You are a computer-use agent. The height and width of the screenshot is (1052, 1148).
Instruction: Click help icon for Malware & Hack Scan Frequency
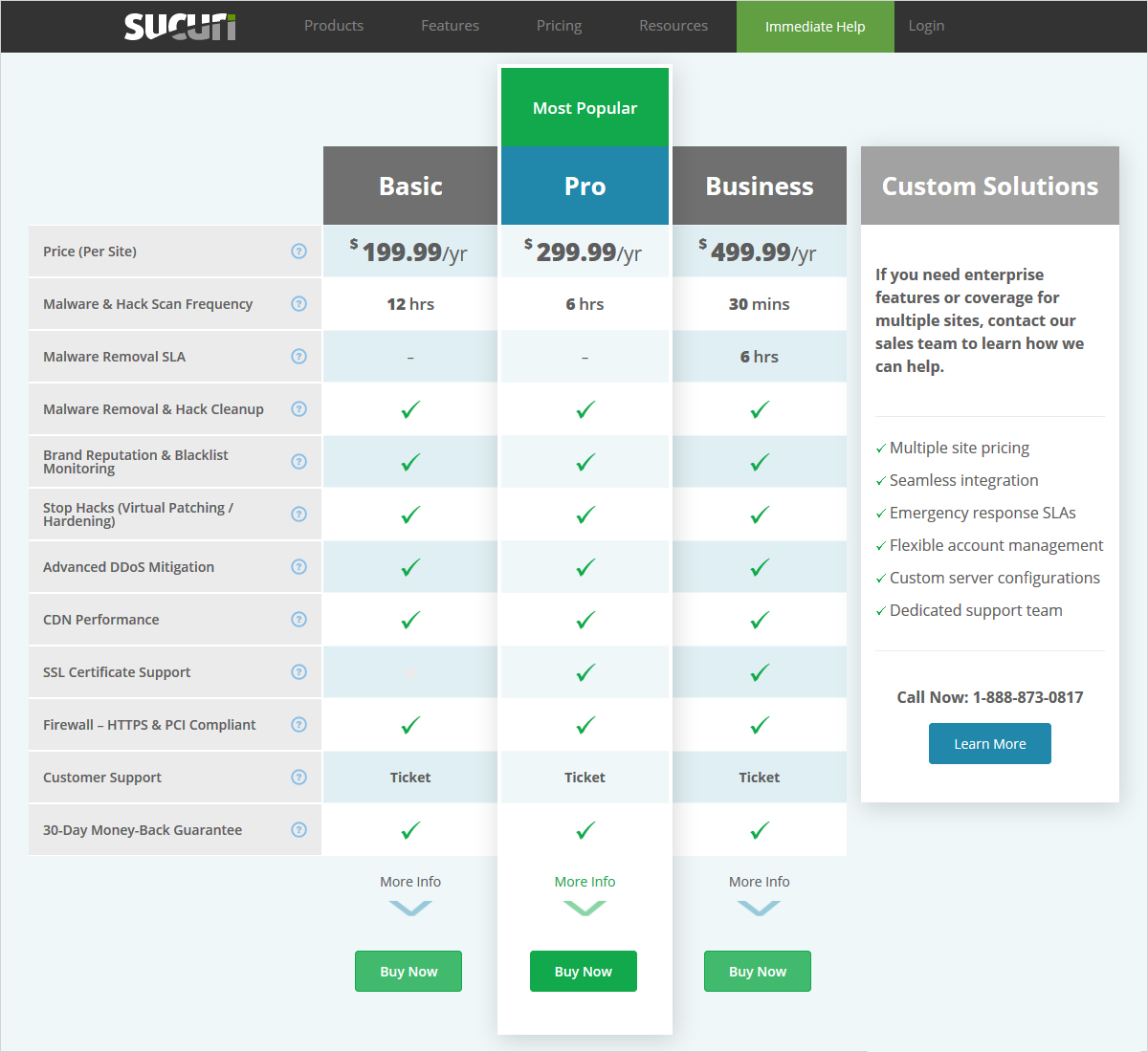tap(298, 304)
